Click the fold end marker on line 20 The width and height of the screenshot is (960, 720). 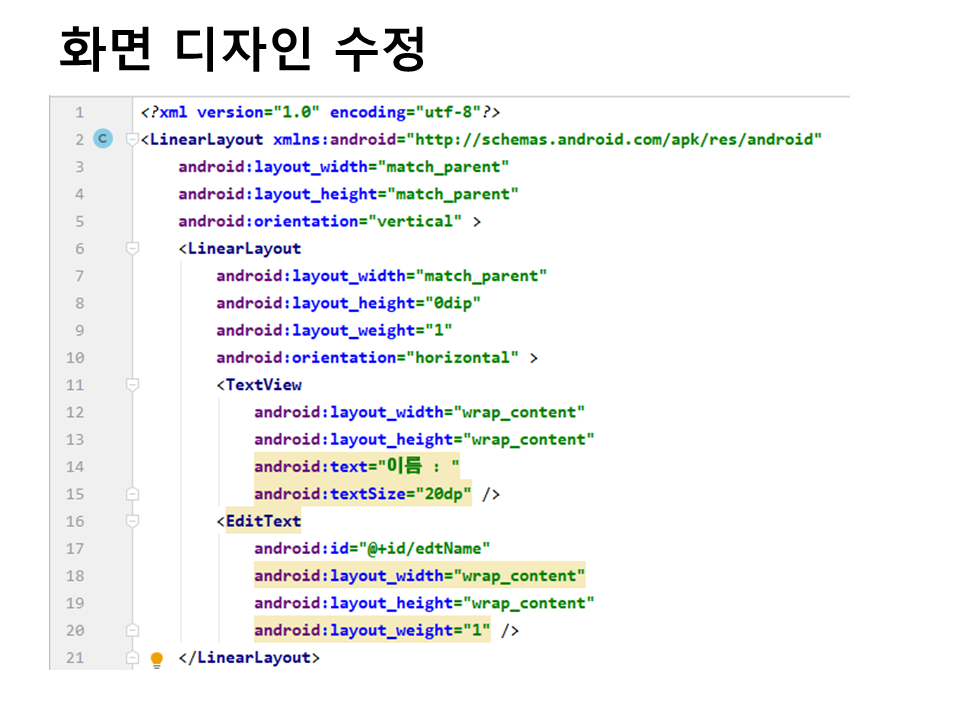pyautogui.click(x=132, y=630)
